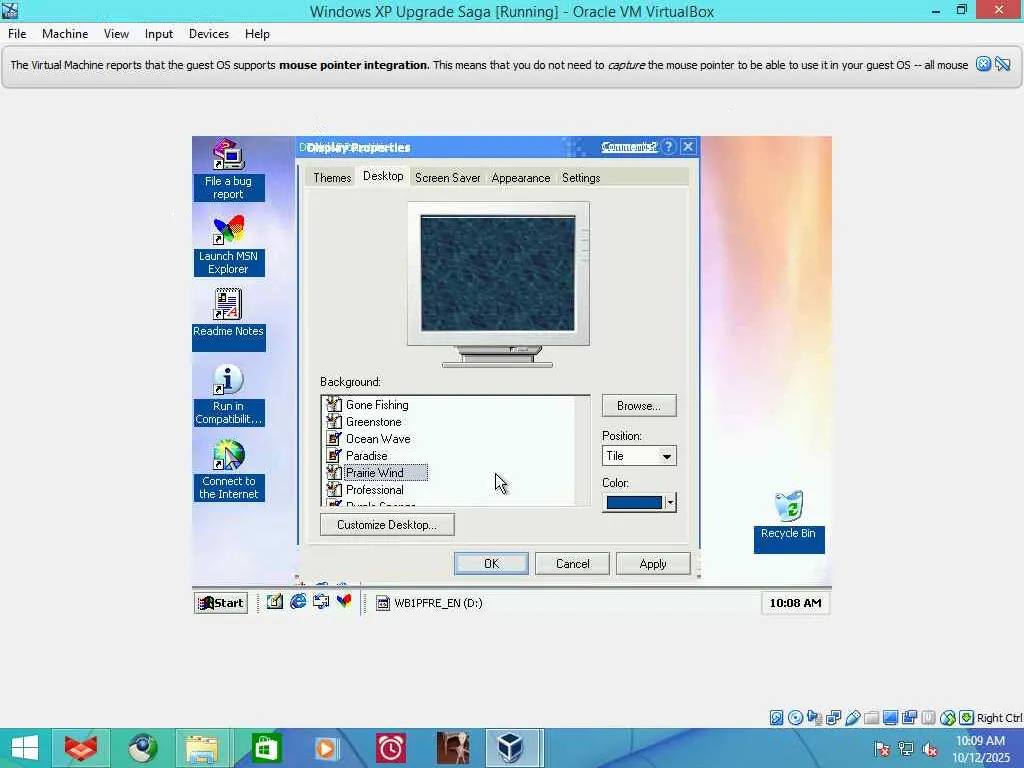Open the File a bug report shortcut
1024x768 pixels.
tap(228, 170)
